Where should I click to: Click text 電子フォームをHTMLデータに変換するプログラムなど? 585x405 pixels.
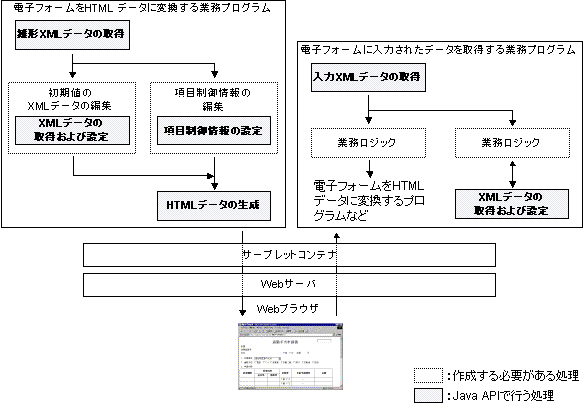pos(369,201)
